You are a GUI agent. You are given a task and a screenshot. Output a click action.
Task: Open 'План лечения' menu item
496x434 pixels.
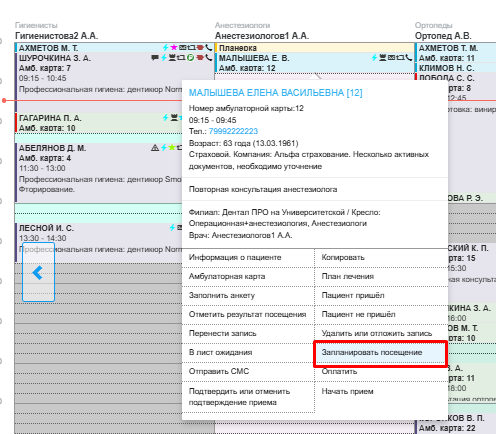381,276
